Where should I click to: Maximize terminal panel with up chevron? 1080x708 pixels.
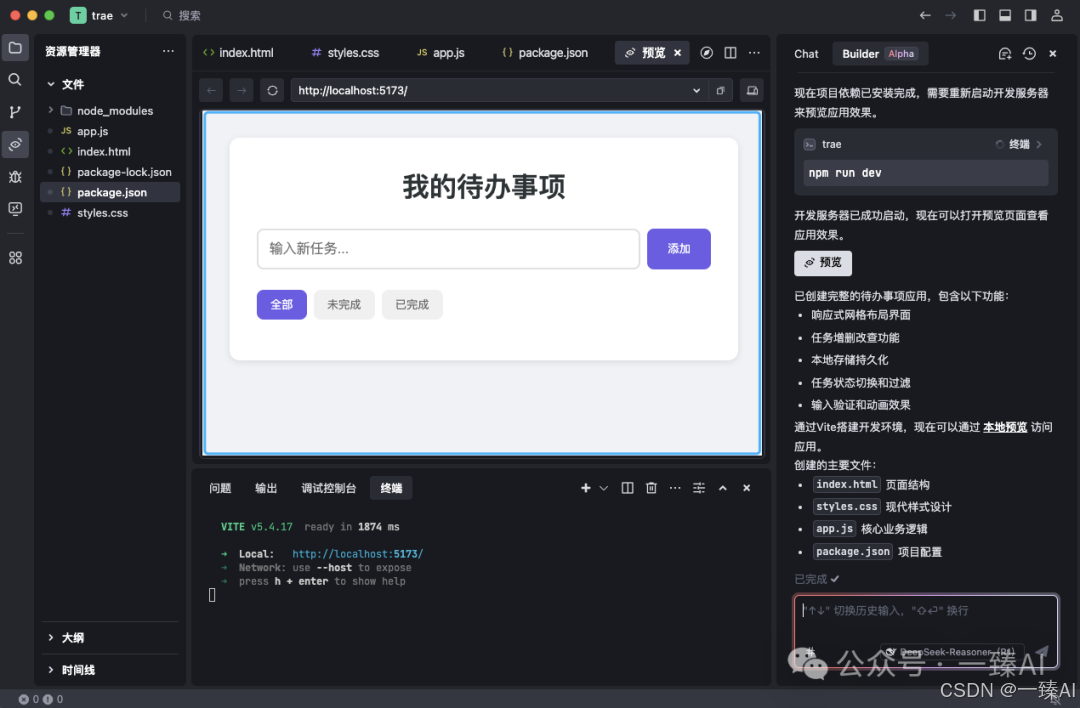point(723,488)
